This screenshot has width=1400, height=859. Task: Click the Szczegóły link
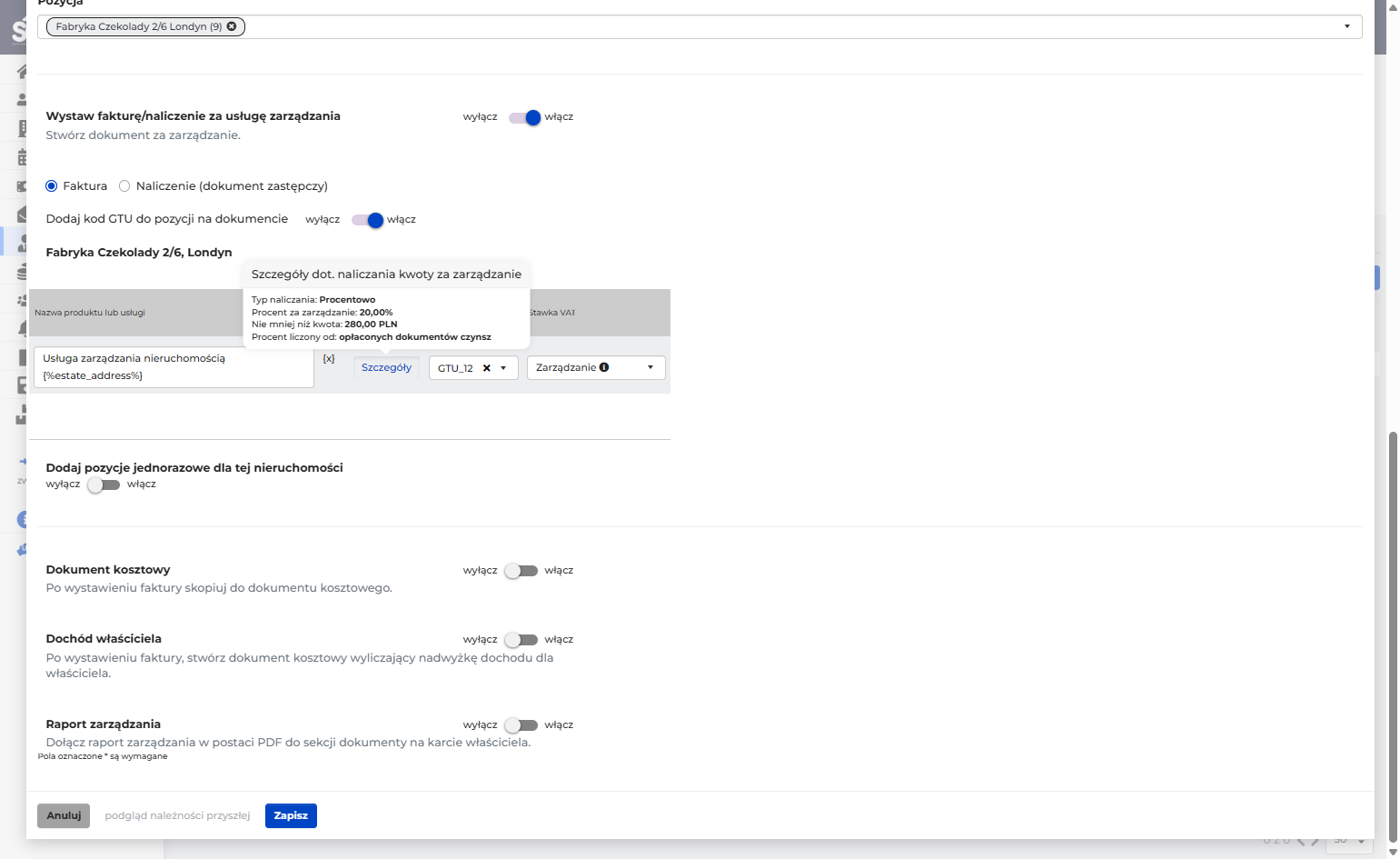pos(386,367)
